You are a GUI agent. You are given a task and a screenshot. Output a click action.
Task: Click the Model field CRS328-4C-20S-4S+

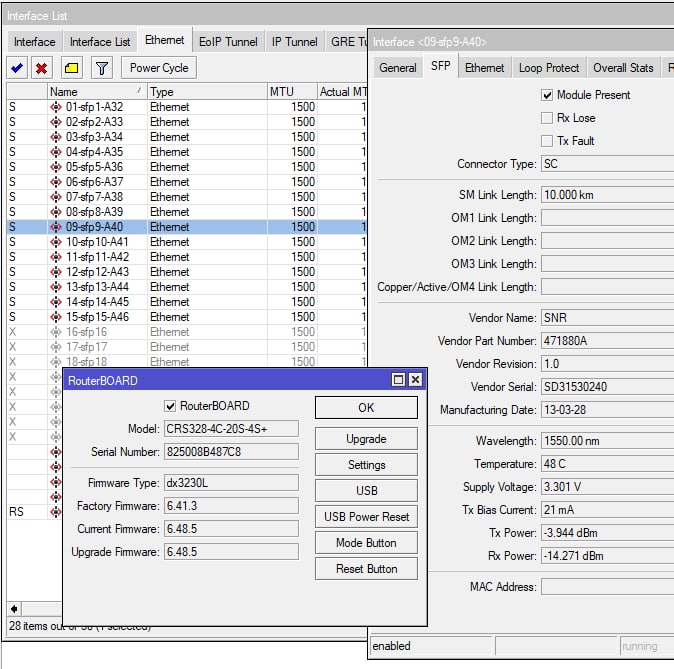pos(231,429)
